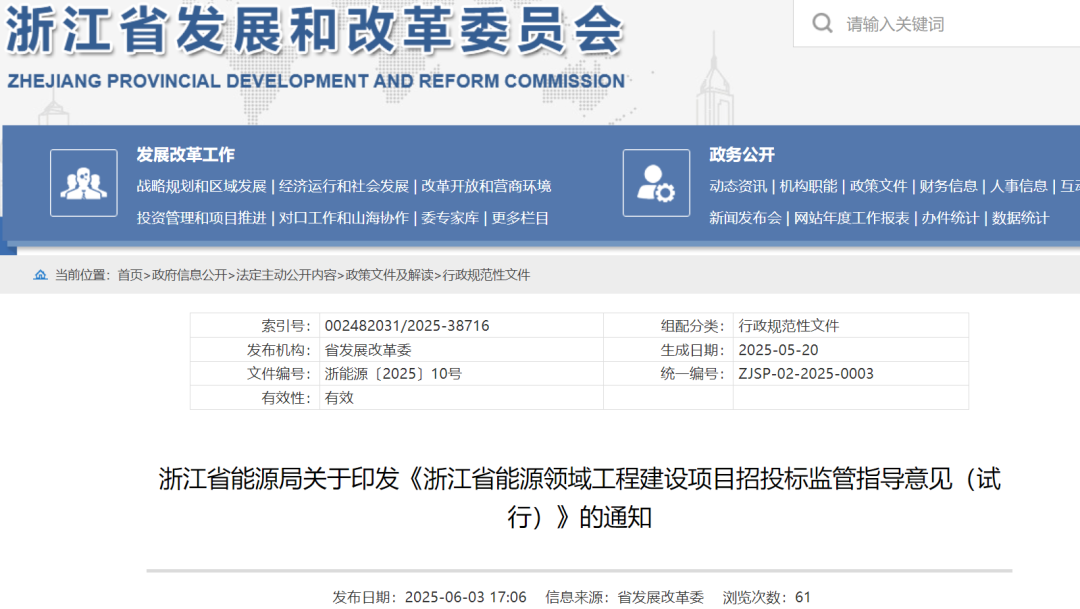
Task: Click 政策文件及解读 breadcrumb link
Action: 390,275
